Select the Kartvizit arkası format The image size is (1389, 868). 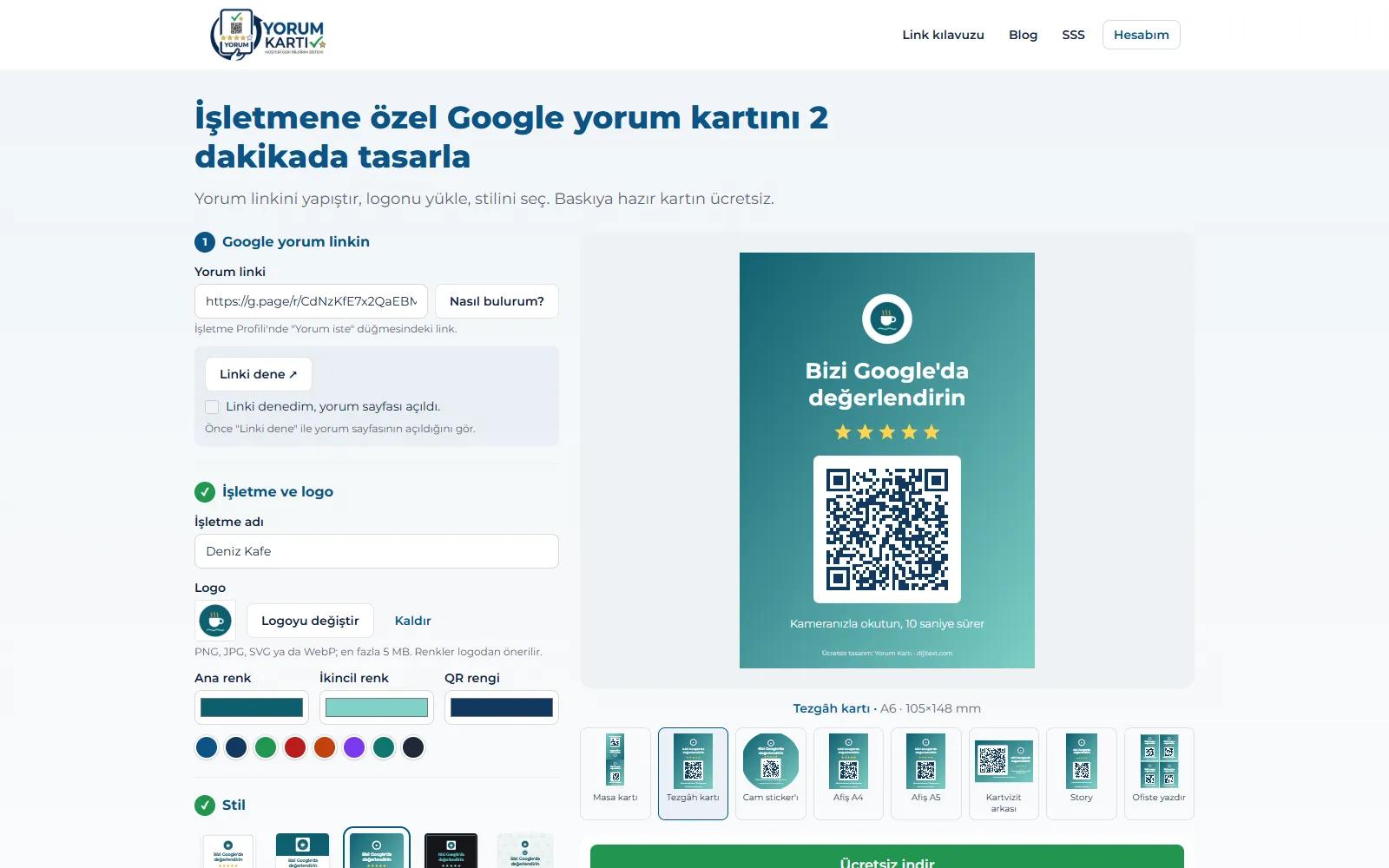1004,773
